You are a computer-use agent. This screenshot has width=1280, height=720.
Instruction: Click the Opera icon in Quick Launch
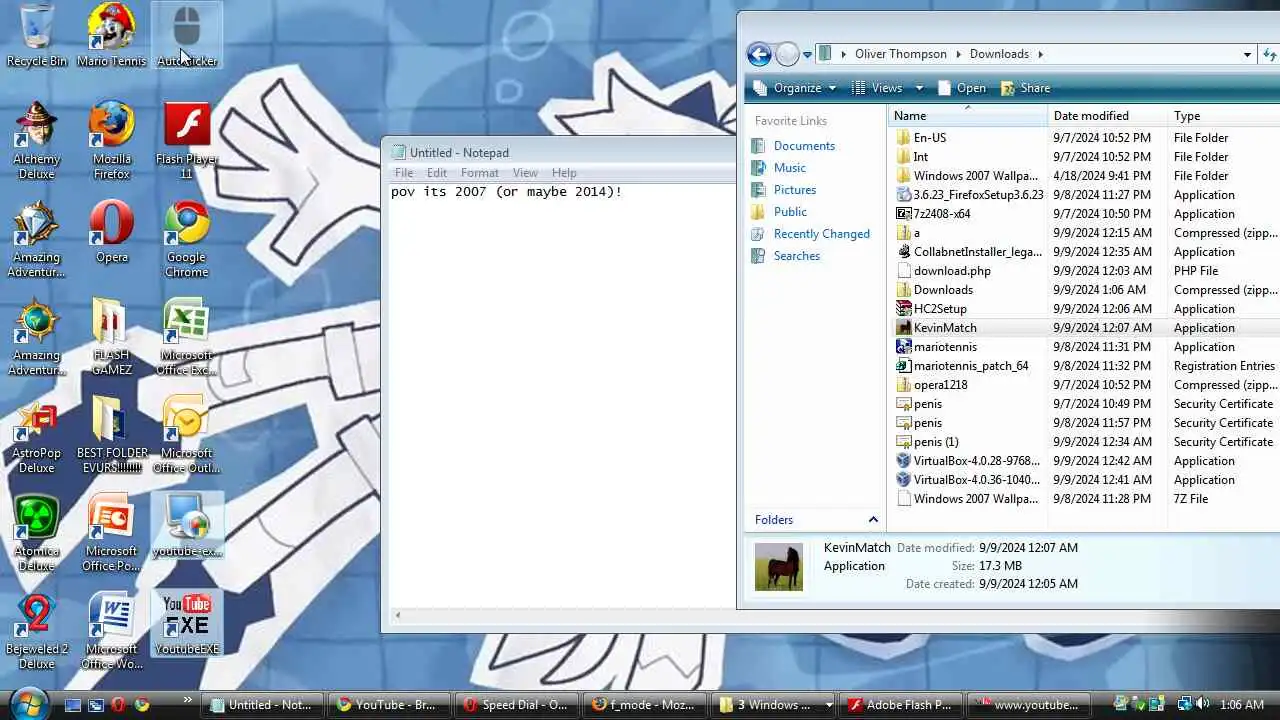pos(118,705)
